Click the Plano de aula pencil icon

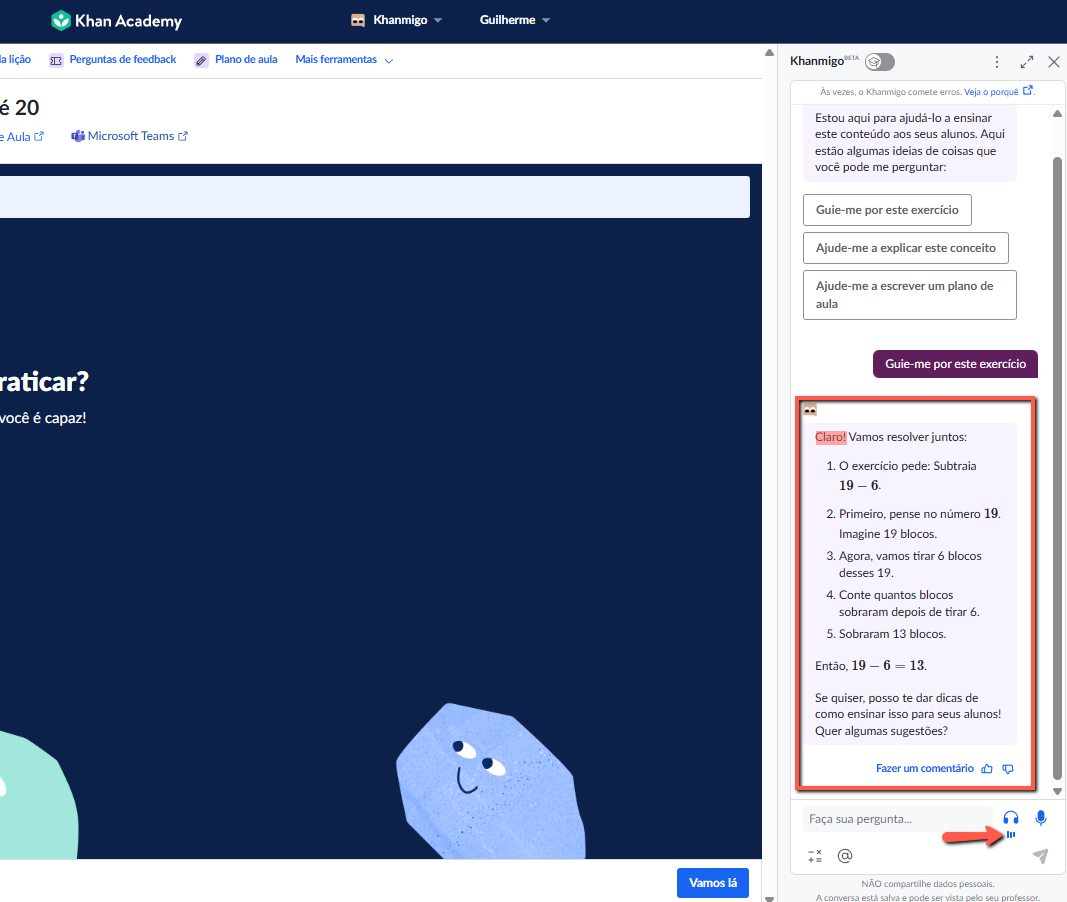[x=201, y=61]
